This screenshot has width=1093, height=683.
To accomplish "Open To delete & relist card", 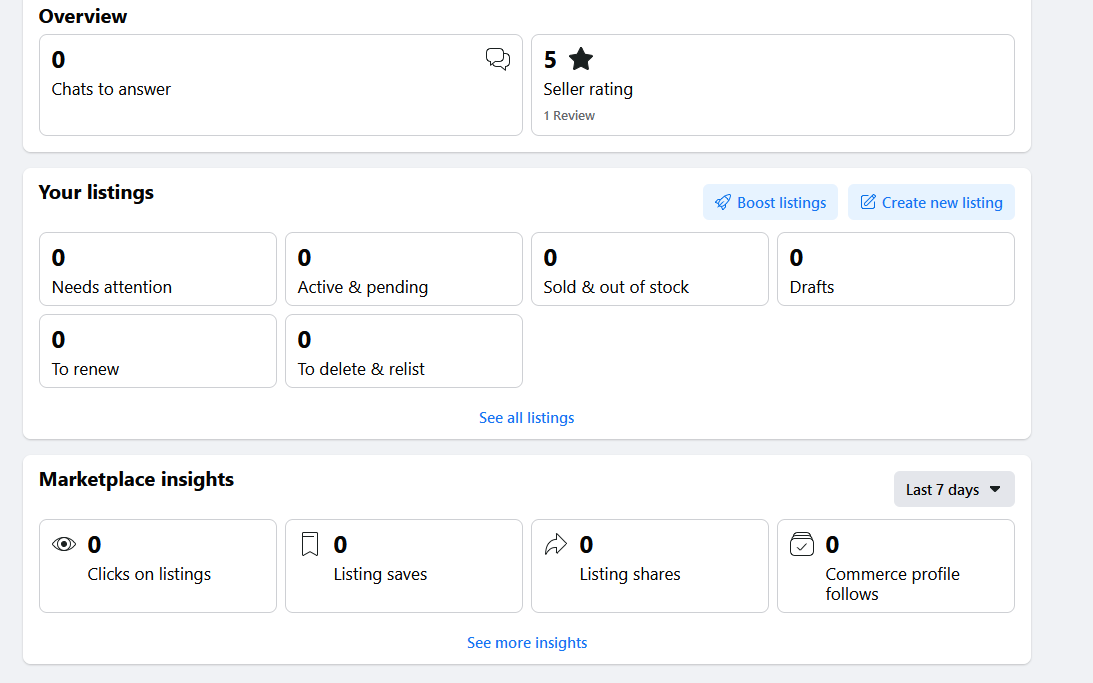I will click(403, 351).
